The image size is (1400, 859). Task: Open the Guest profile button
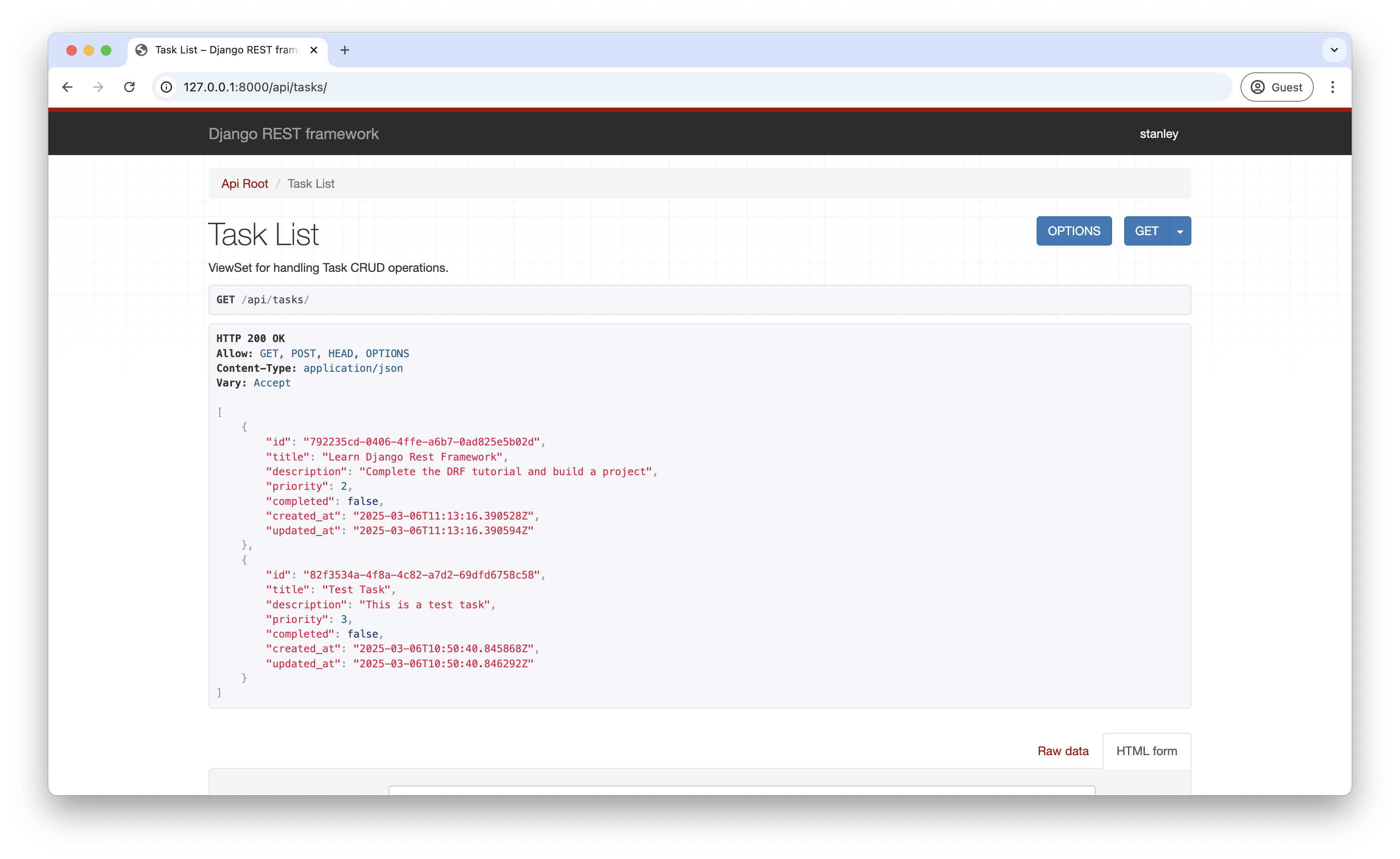pyautogui.click(x=1277, y=87)
